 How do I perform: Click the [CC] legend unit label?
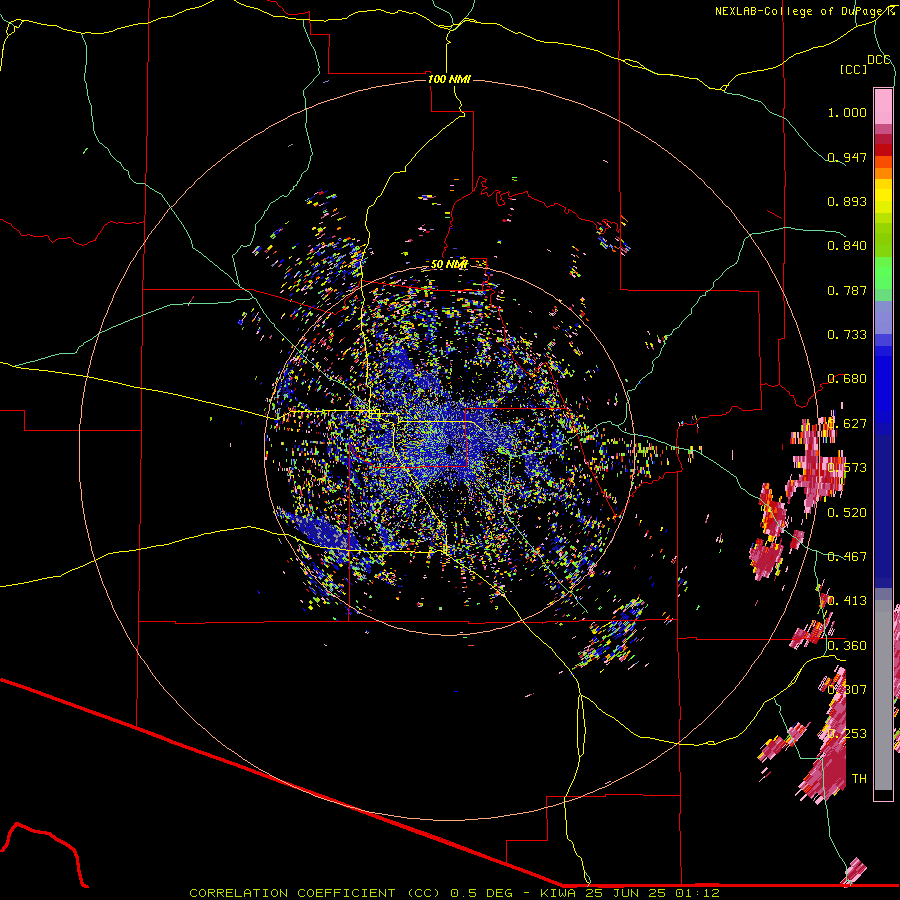pyautogui.click(x=853, y=69)
